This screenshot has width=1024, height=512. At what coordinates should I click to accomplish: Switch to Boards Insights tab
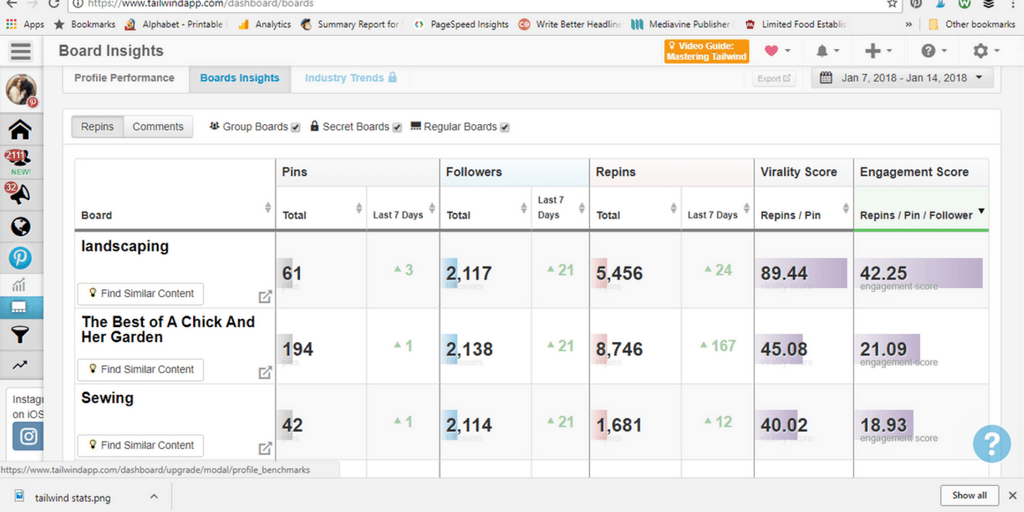click(240, 78)
